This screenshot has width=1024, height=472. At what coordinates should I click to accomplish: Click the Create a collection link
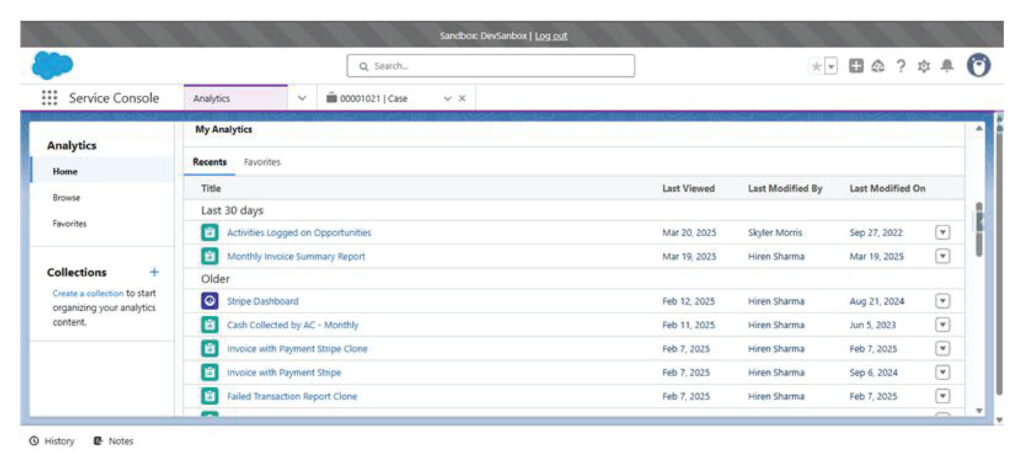(x=88, y=293)
